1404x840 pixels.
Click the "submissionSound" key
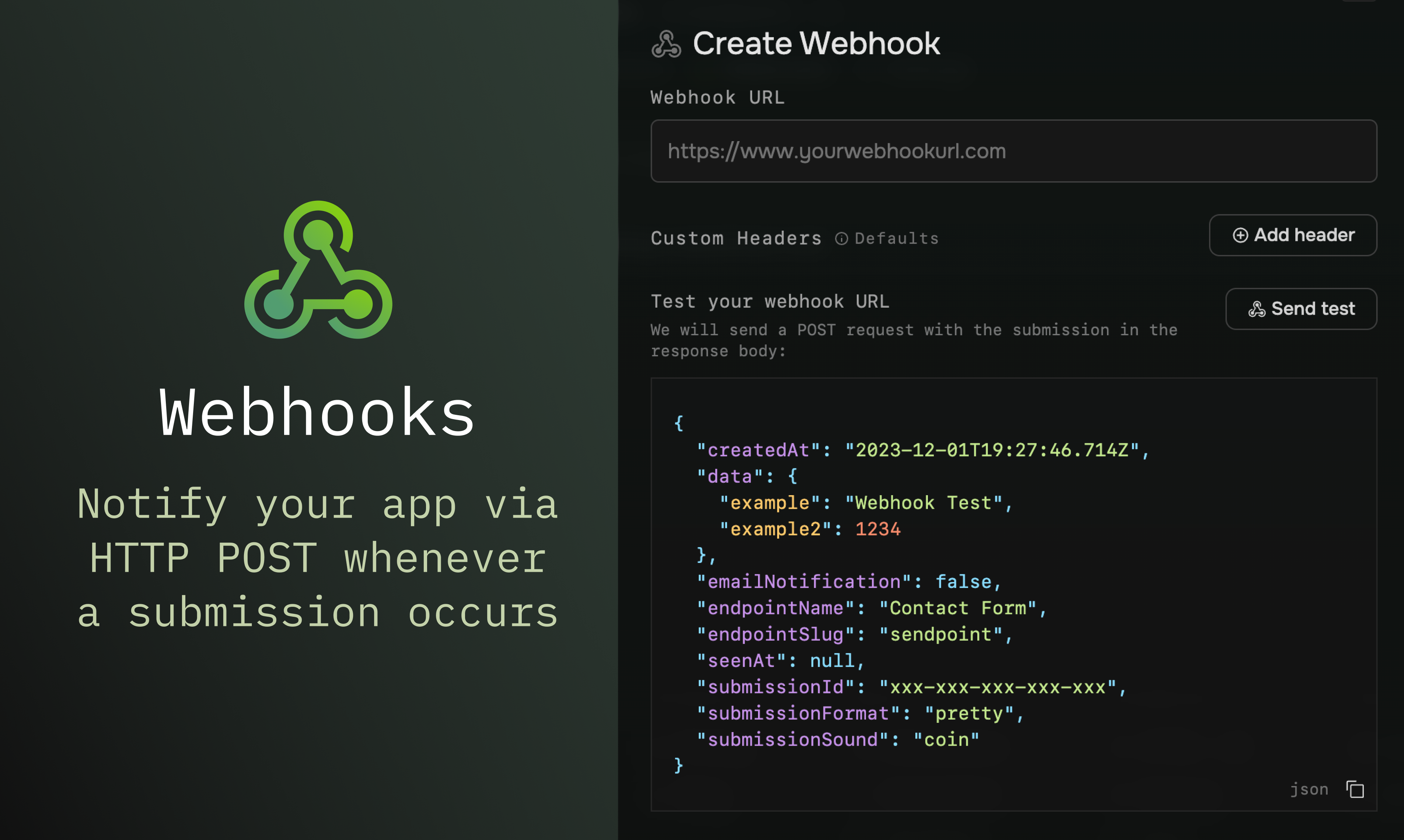tap(793, 739)
